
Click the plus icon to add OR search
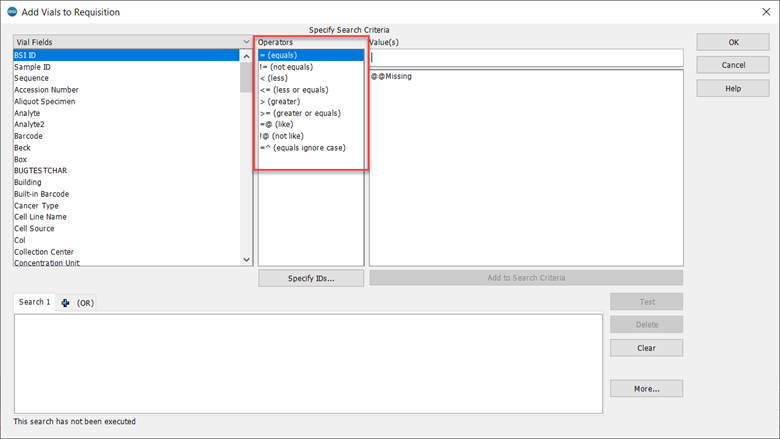click(65, 303)
